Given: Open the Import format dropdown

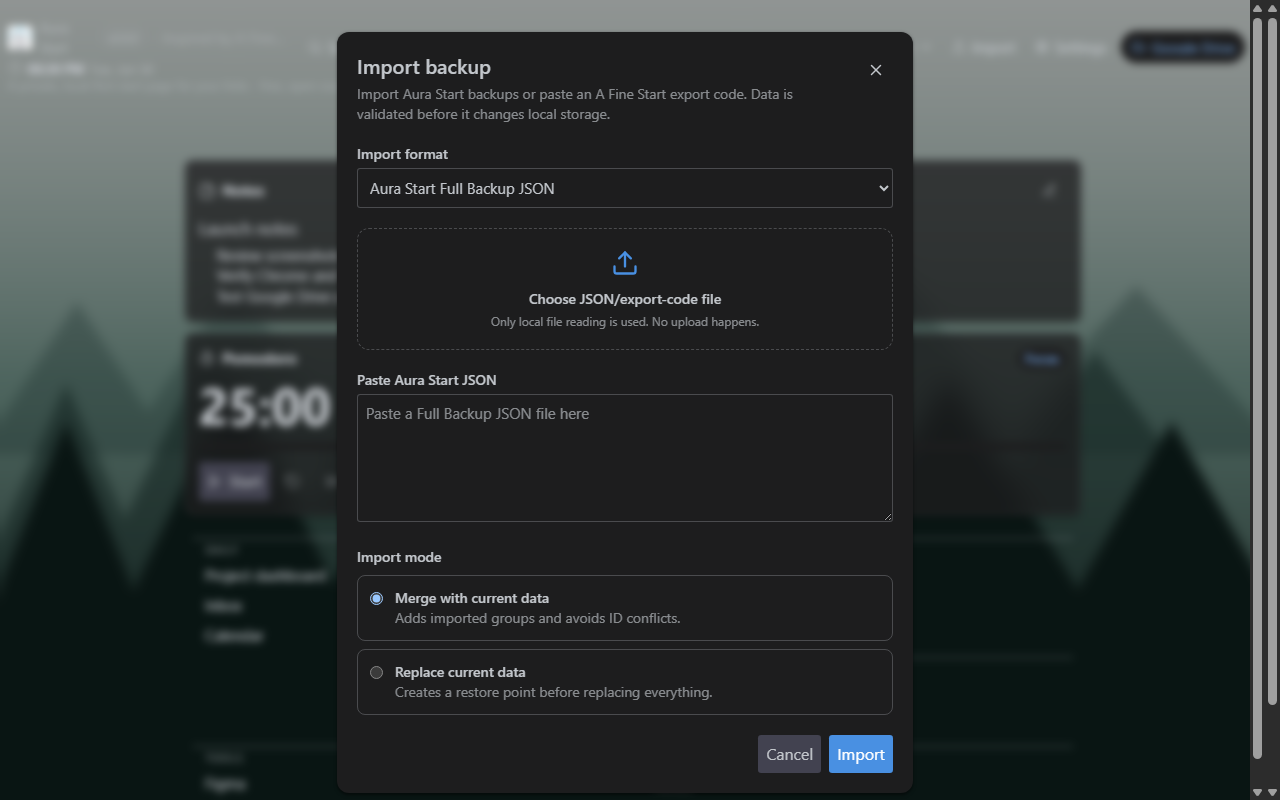Looking at the screenshot, I should [x=624, y=188].
